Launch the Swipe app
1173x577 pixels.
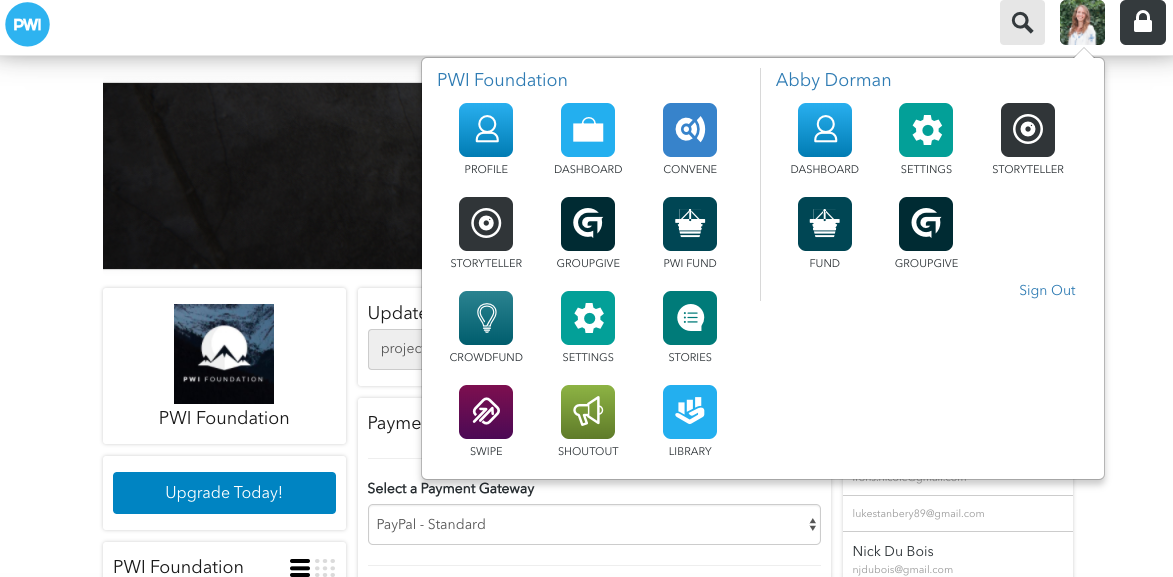pos(486,412)
